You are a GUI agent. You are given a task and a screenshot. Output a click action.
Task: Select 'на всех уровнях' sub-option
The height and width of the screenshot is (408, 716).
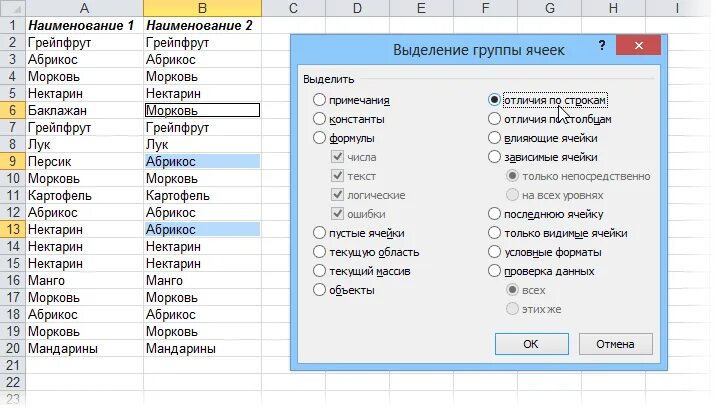coord(512,195)
